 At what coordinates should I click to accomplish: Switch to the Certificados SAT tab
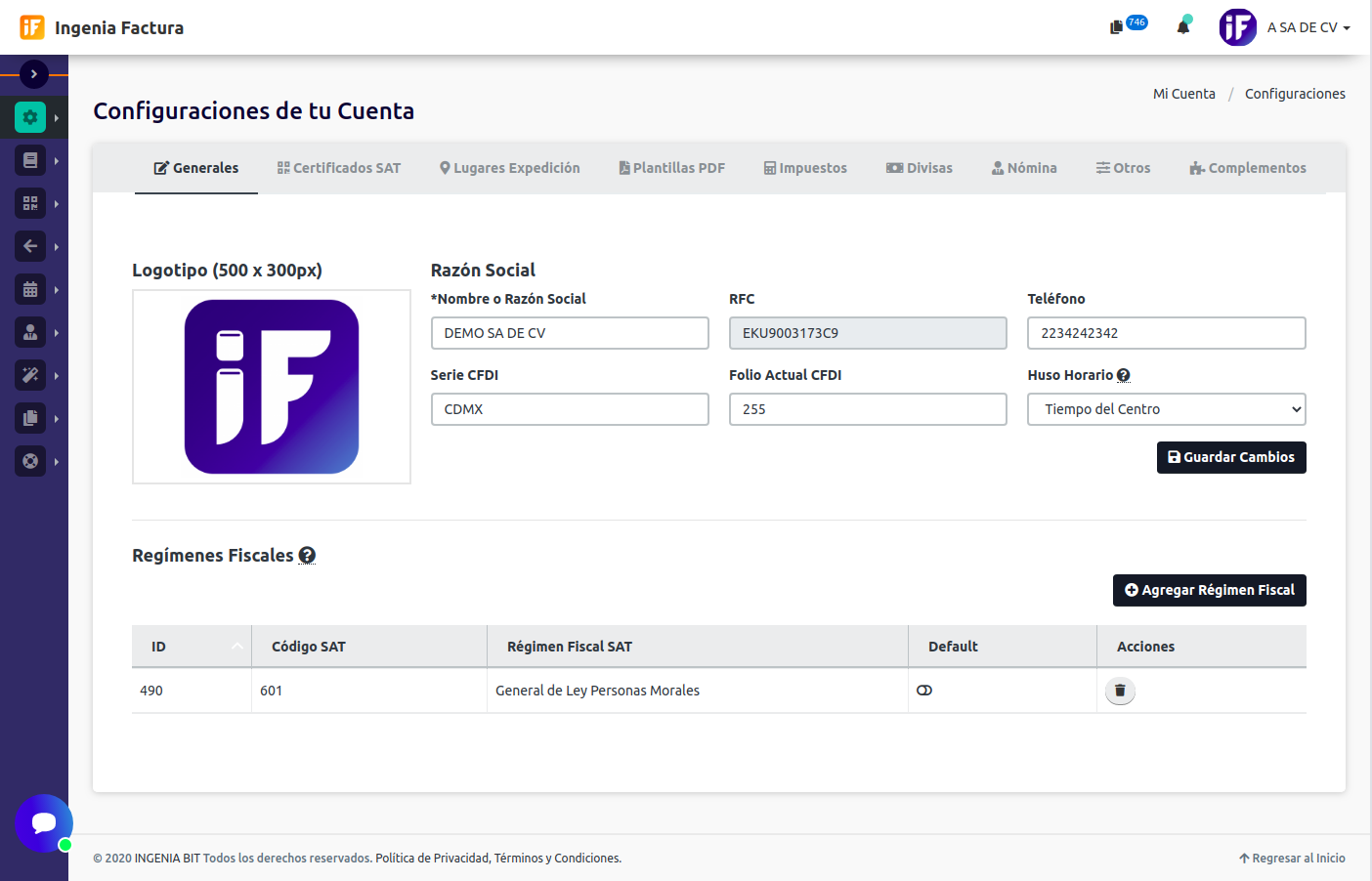(339, 168)
